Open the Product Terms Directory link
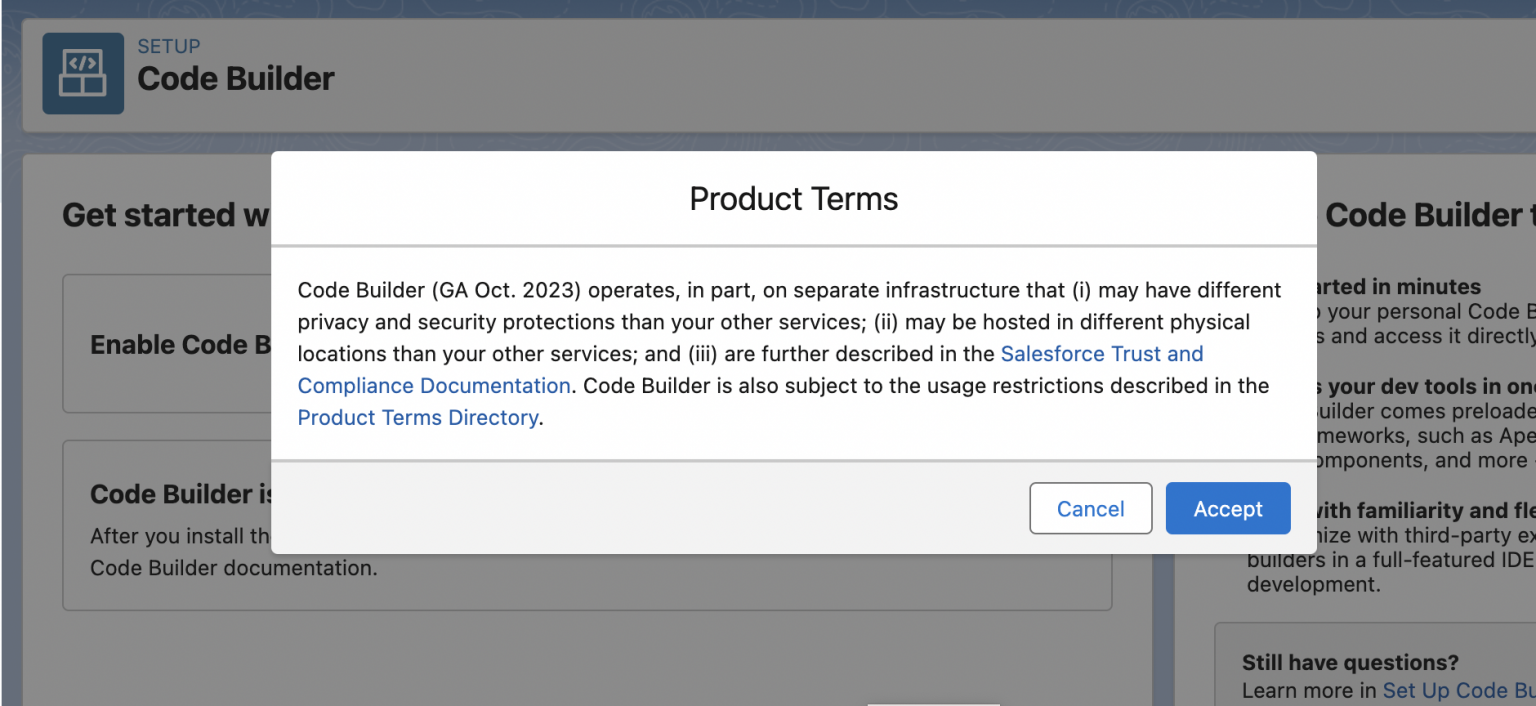Screen dimensions: 1536x706 point(417,417)
